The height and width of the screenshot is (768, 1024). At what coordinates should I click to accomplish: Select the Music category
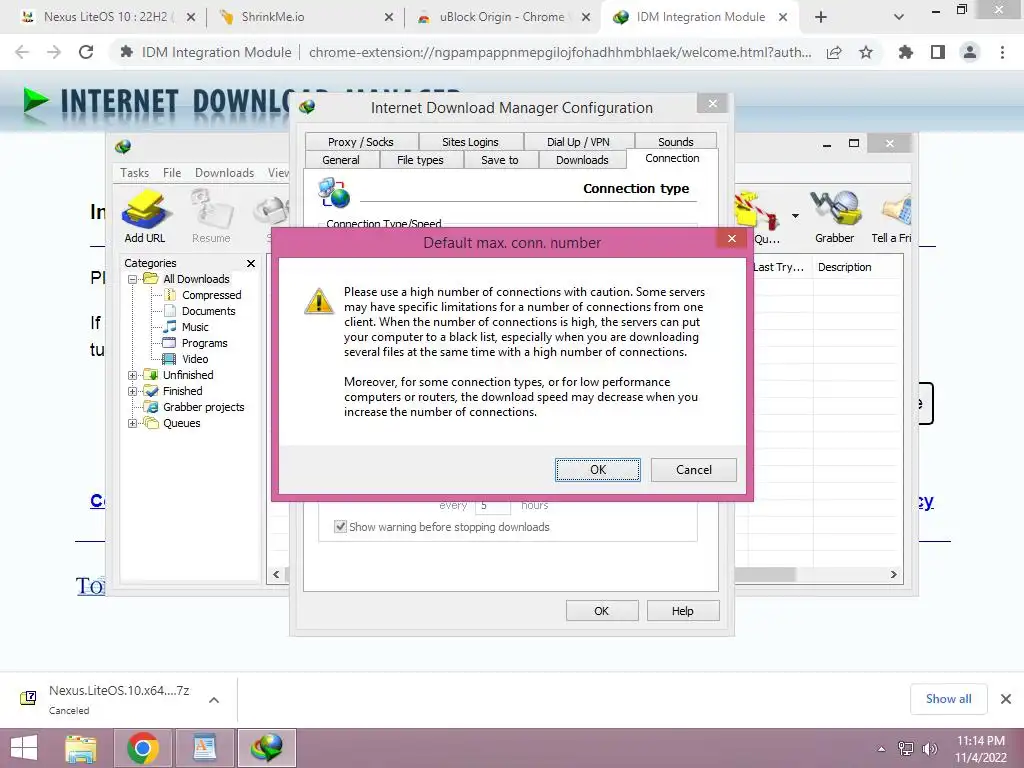click(195, 327)
